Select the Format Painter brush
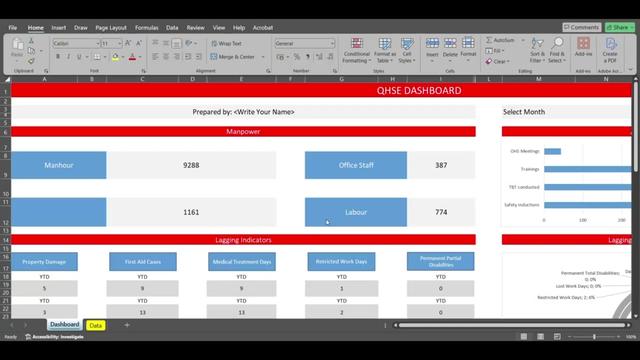 31,61
